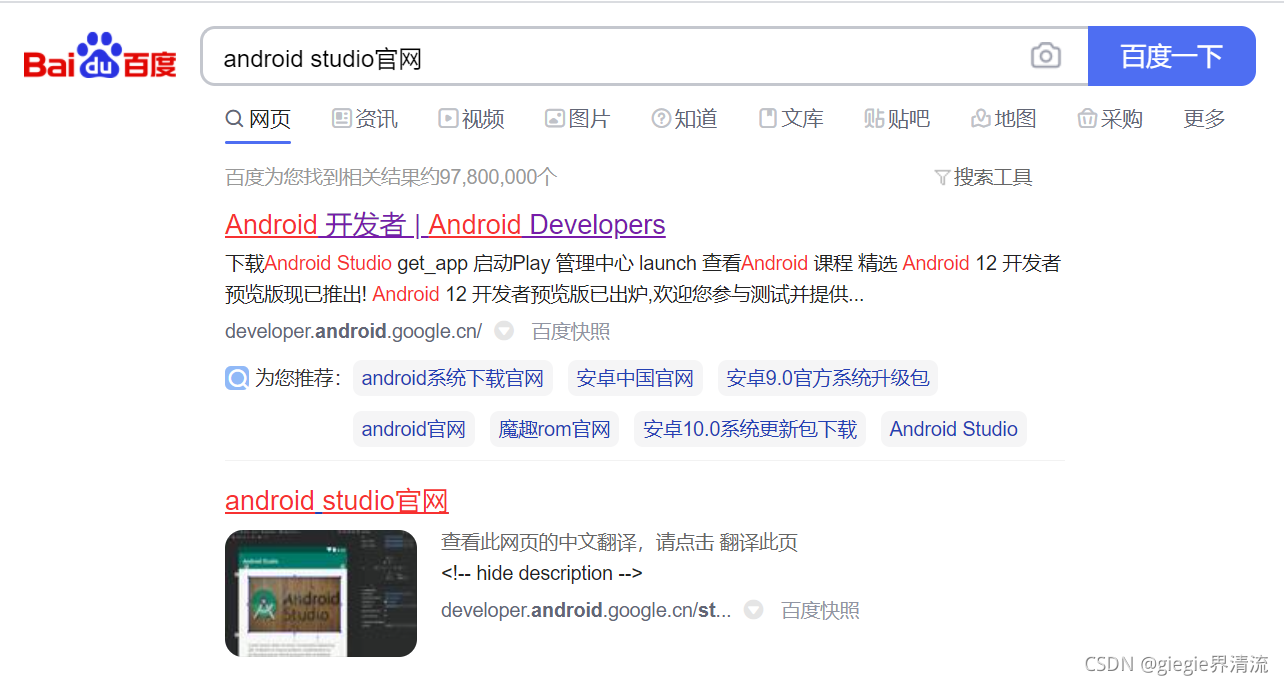Switch to 地图 tab
The width and height of the screenshot is (1284, 685).
point(1004,119)
